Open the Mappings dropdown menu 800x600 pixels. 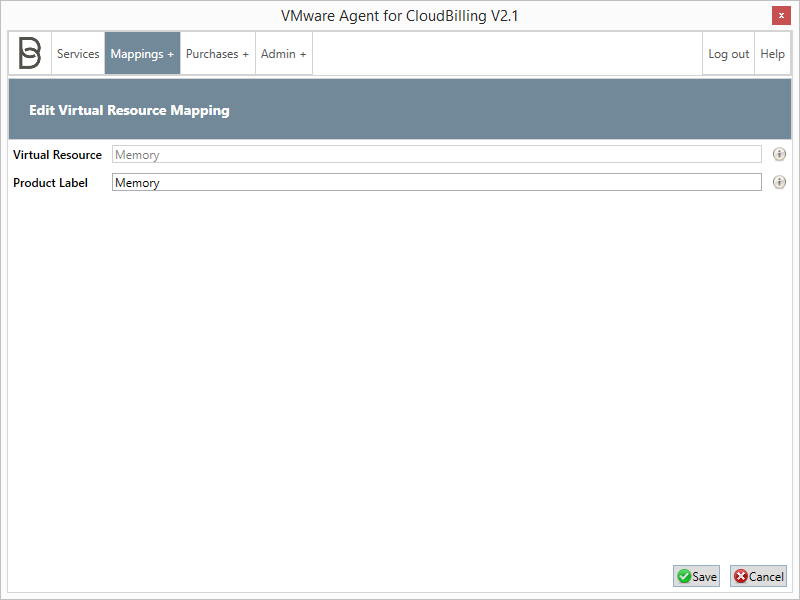click(x=141, y=53)
